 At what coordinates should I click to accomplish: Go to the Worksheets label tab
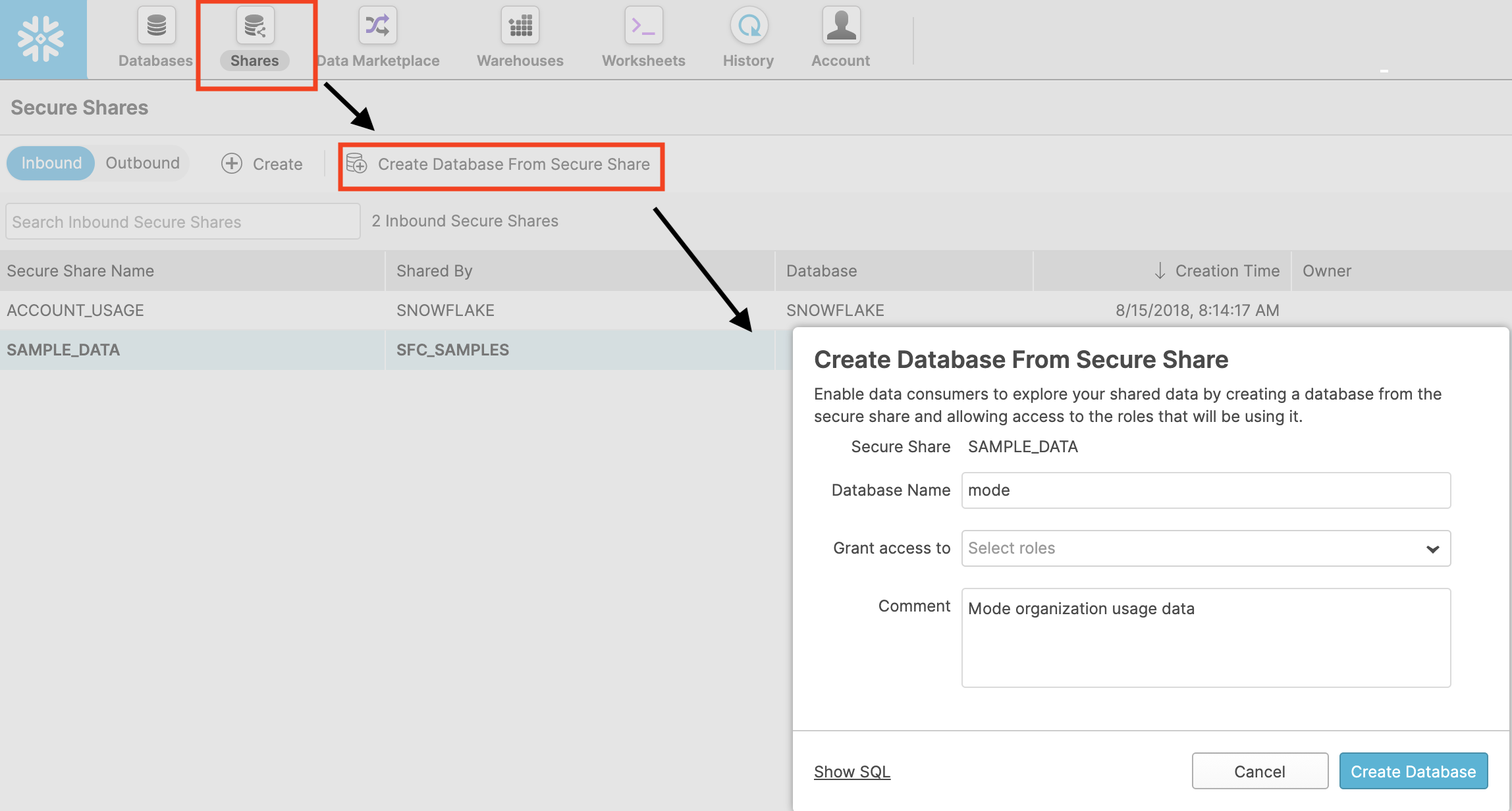(643, 61)
